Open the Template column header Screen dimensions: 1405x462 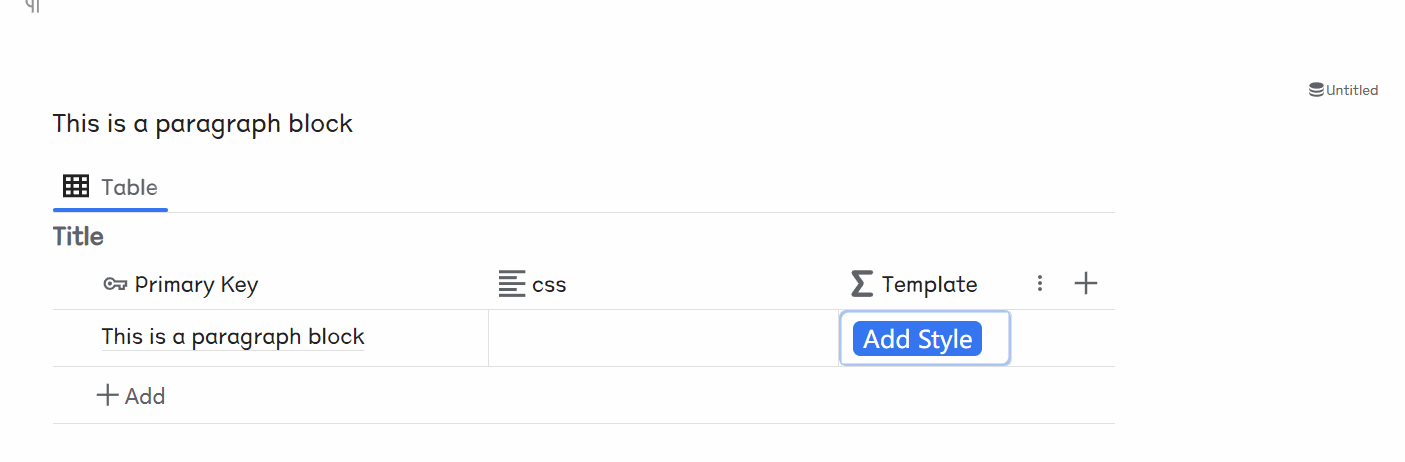929,285
